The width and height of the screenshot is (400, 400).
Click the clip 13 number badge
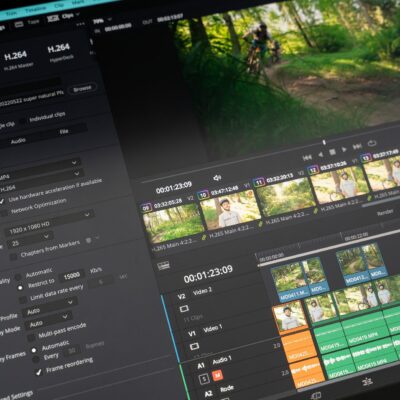click(x=366, y=158)
